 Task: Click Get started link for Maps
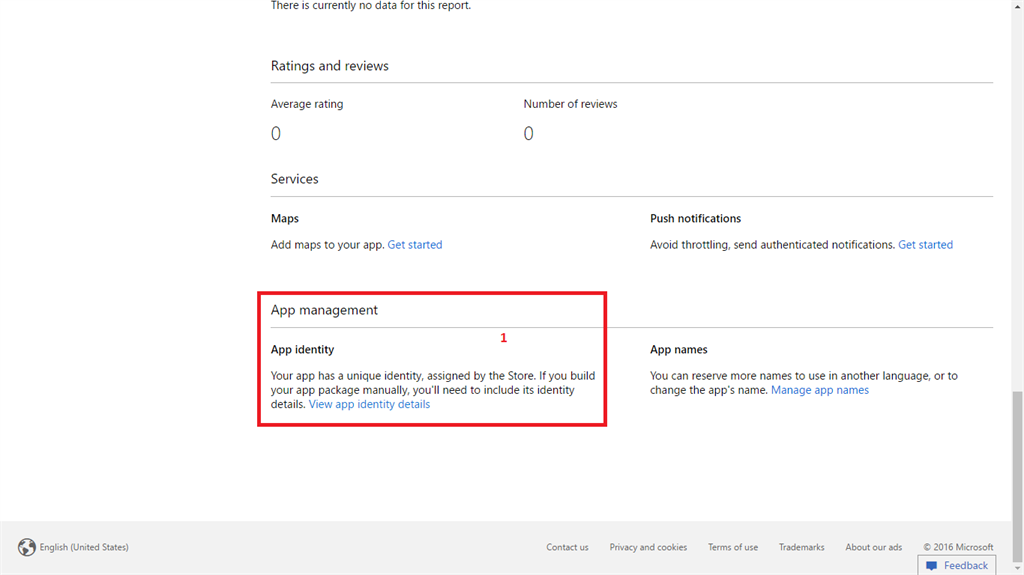point(415,245)
